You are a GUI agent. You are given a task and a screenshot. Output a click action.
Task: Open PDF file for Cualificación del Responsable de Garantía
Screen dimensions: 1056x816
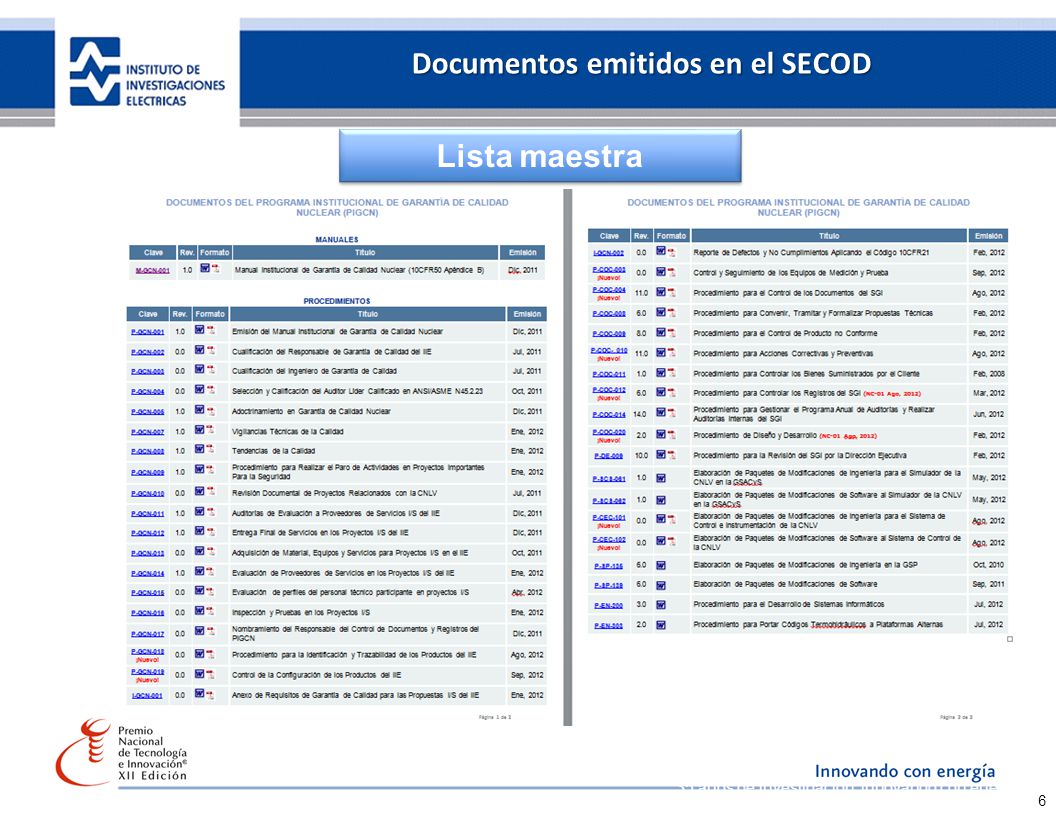[211, 351]
